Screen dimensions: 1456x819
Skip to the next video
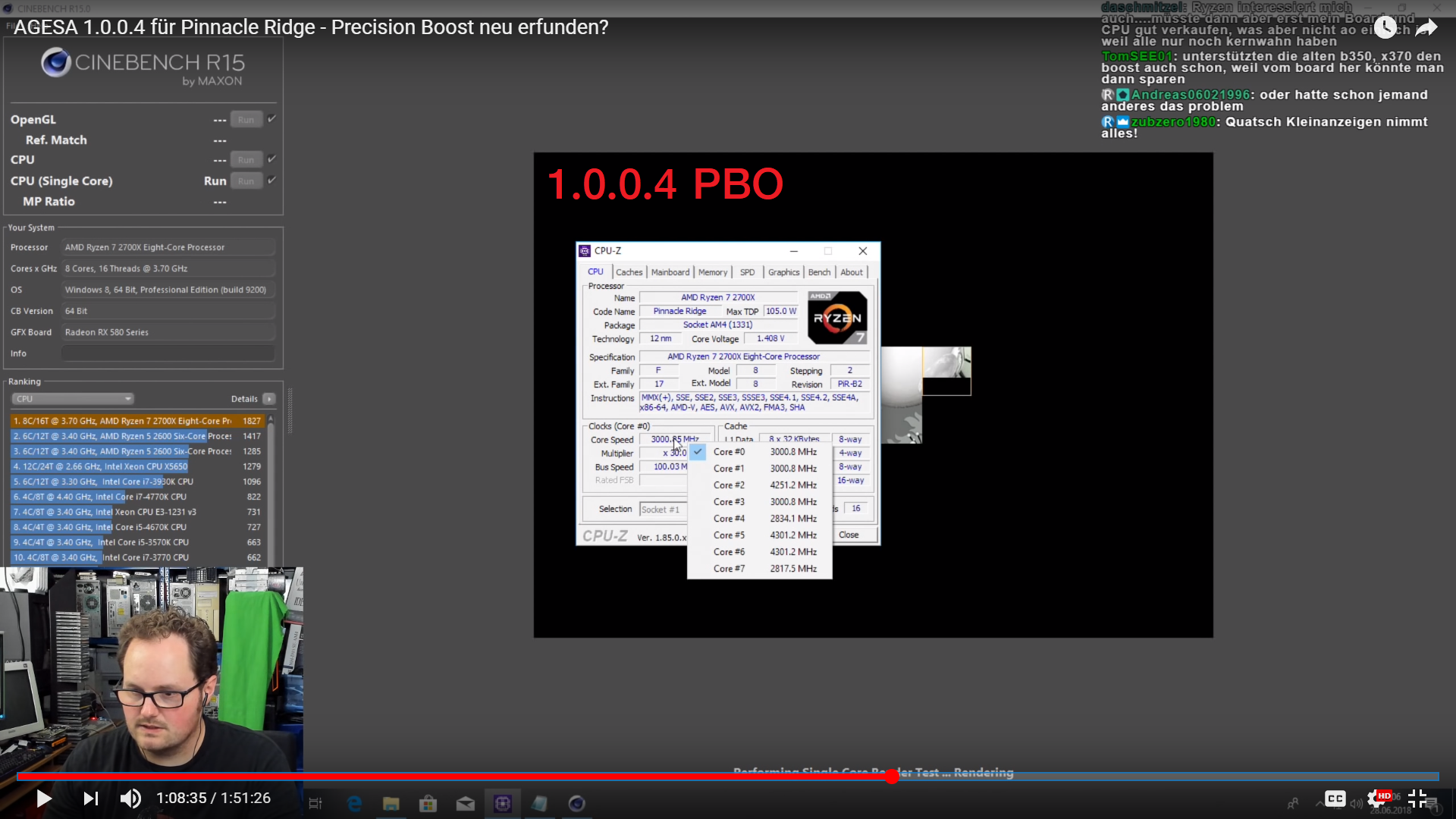[x=91, y=799]
